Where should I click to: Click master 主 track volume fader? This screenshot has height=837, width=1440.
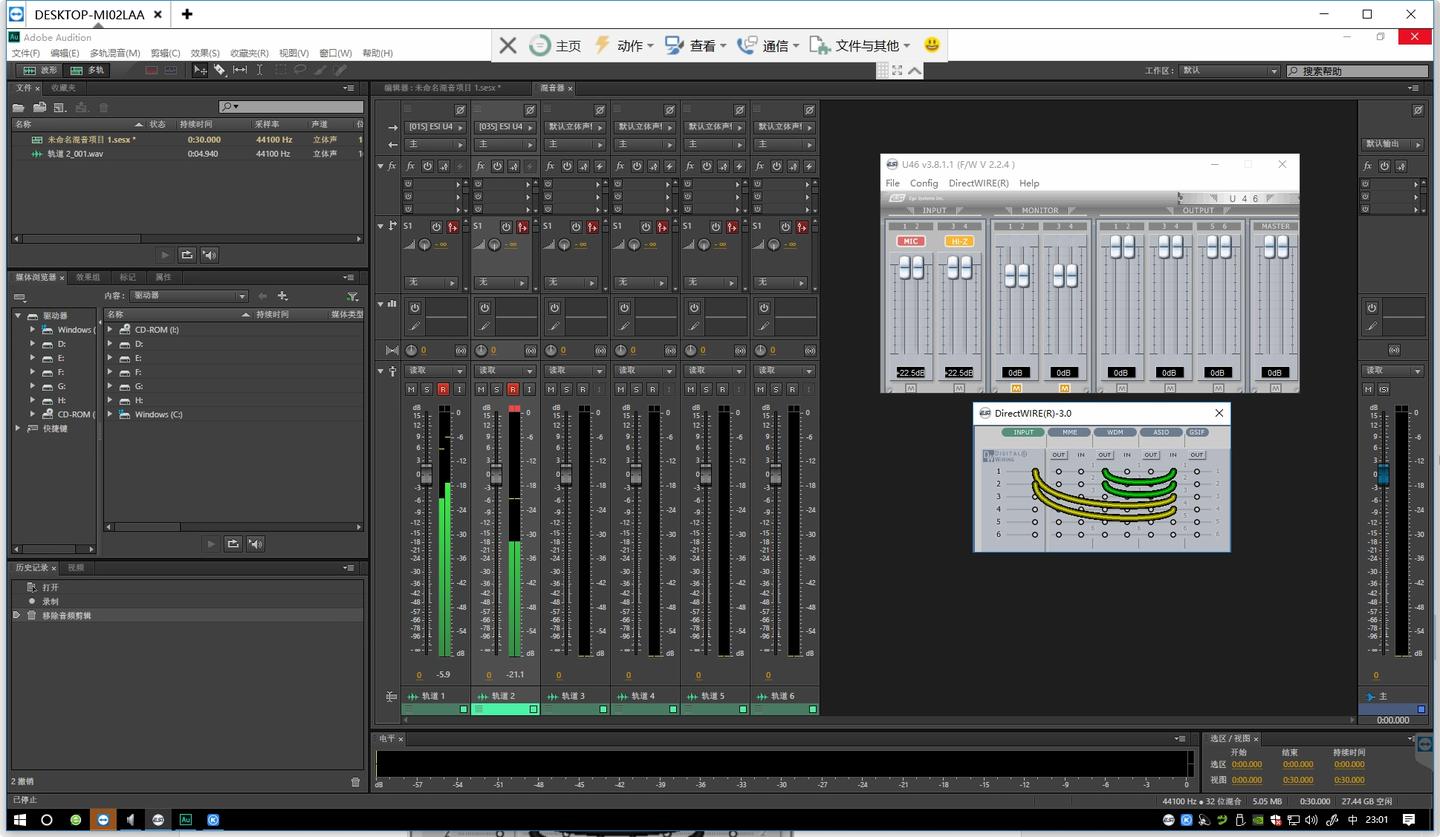click(x=1383, y=474)
